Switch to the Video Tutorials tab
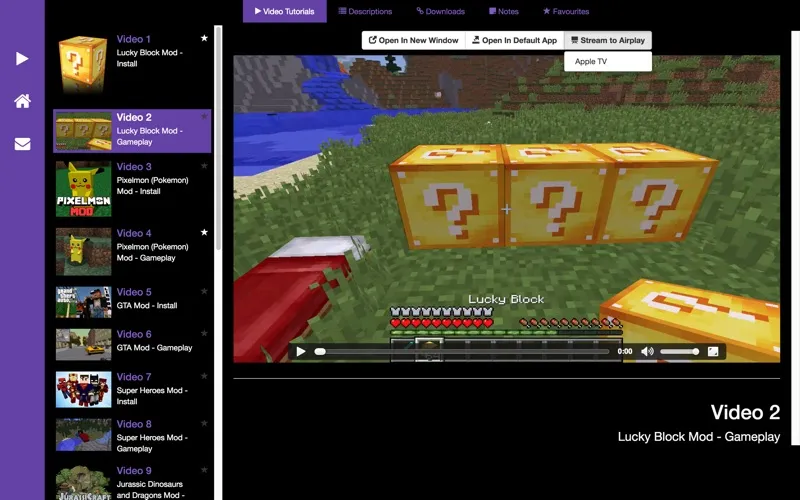This screenshot has width=800, height=500. tap(284, 11)
